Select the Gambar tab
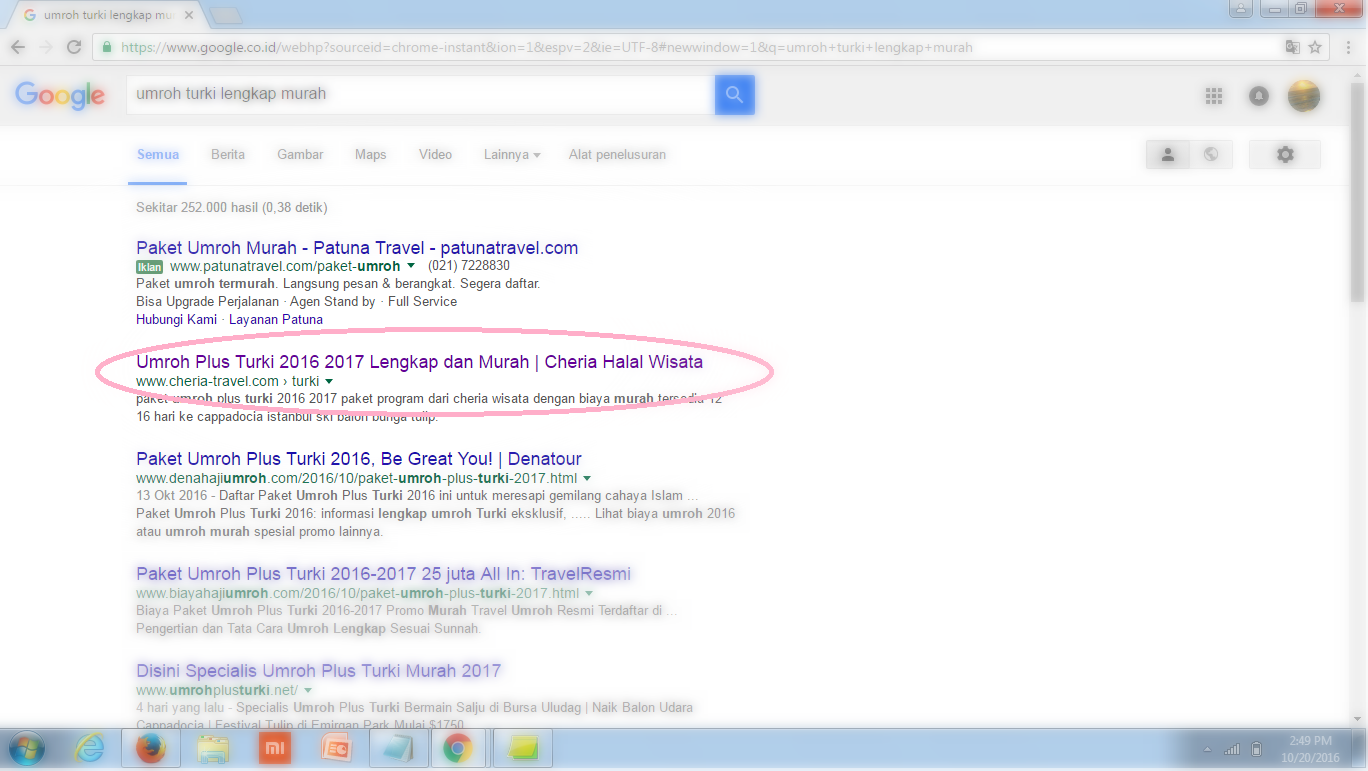The width and height of the screenshot is (1368, 771). 300,154
